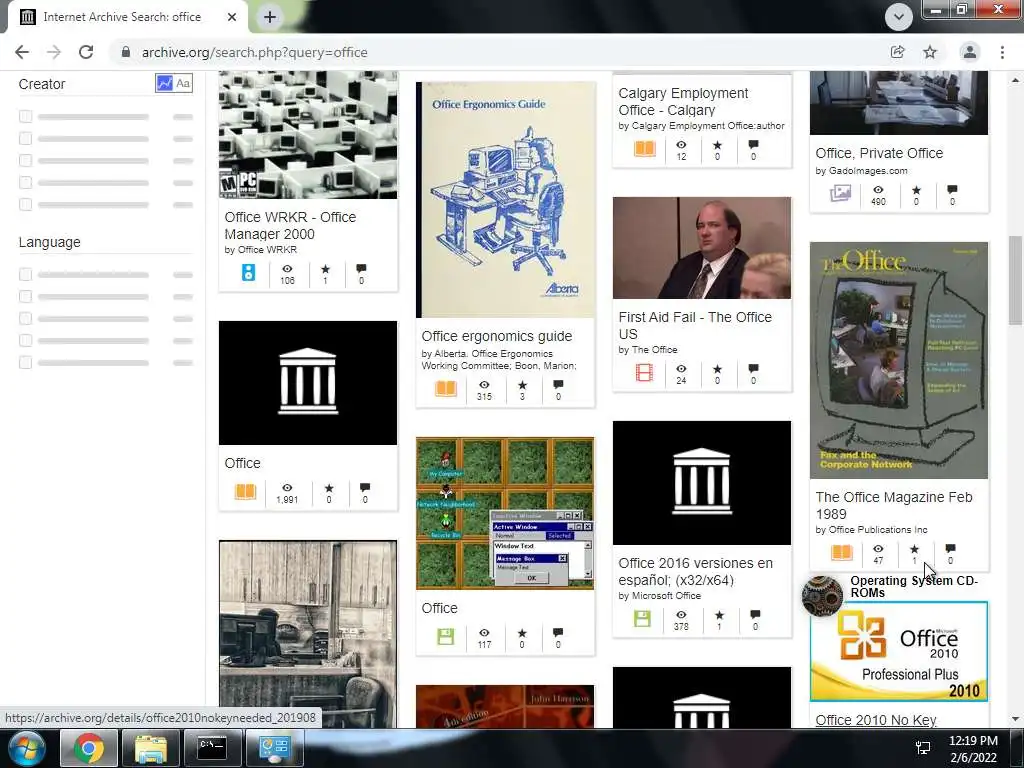Screen dimensions: 1024x768
Task: Check the third Language filter checkbox
Action: [x=25, y=318]
